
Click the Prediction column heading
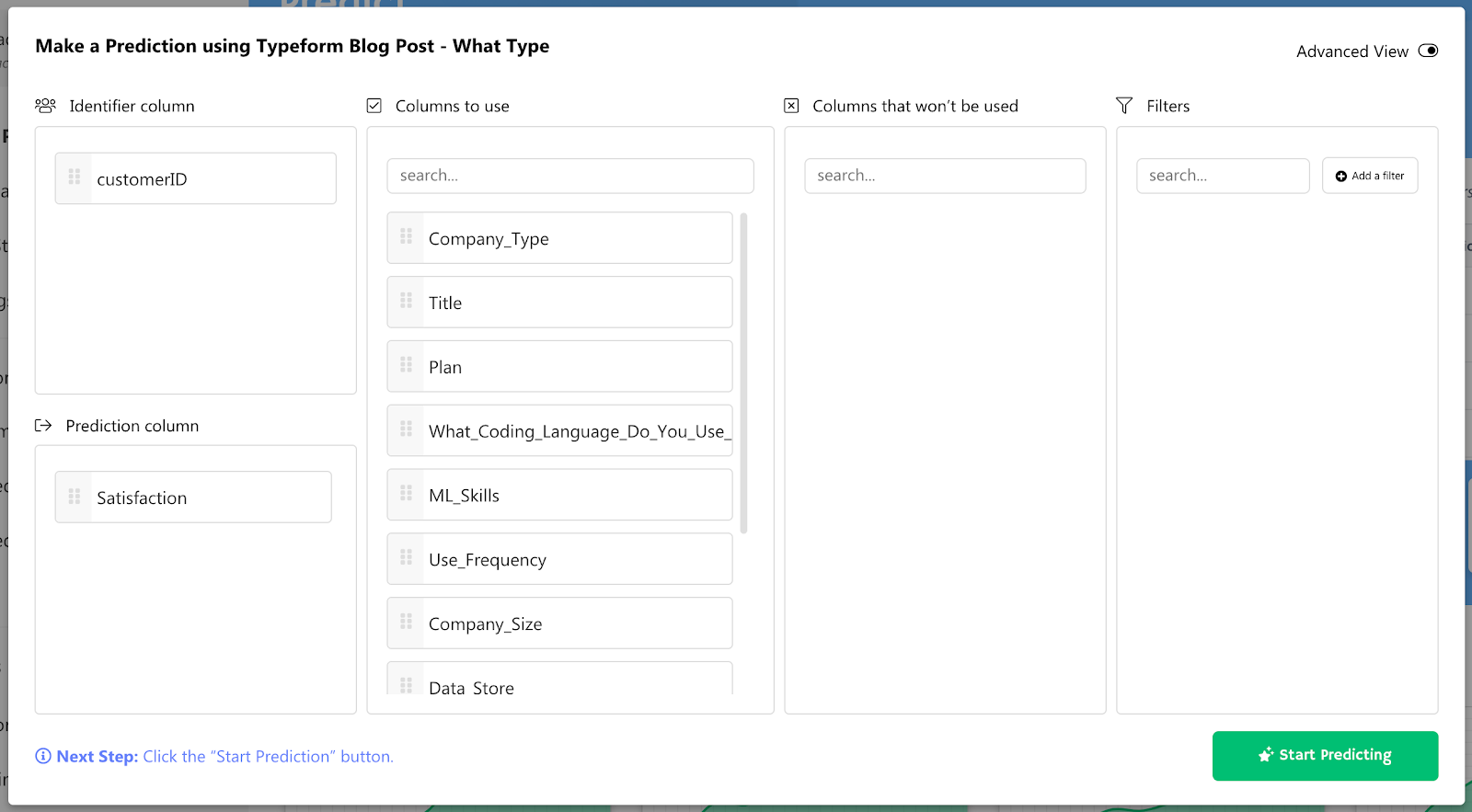(132, 426)
